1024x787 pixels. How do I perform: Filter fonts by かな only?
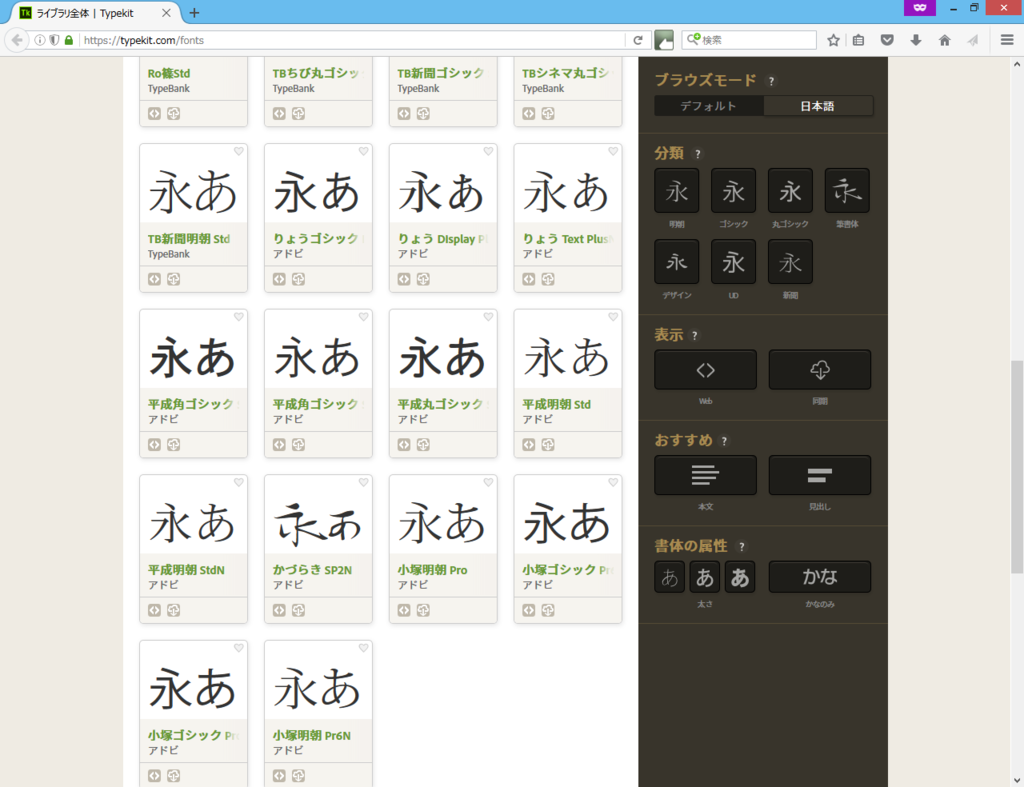click(x=820, y=577)
